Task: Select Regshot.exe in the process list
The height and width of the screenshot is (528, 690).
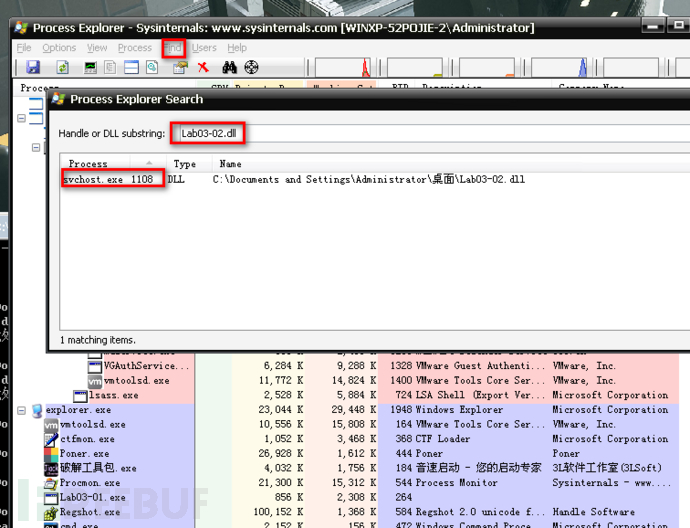Action: click(86, 512)
